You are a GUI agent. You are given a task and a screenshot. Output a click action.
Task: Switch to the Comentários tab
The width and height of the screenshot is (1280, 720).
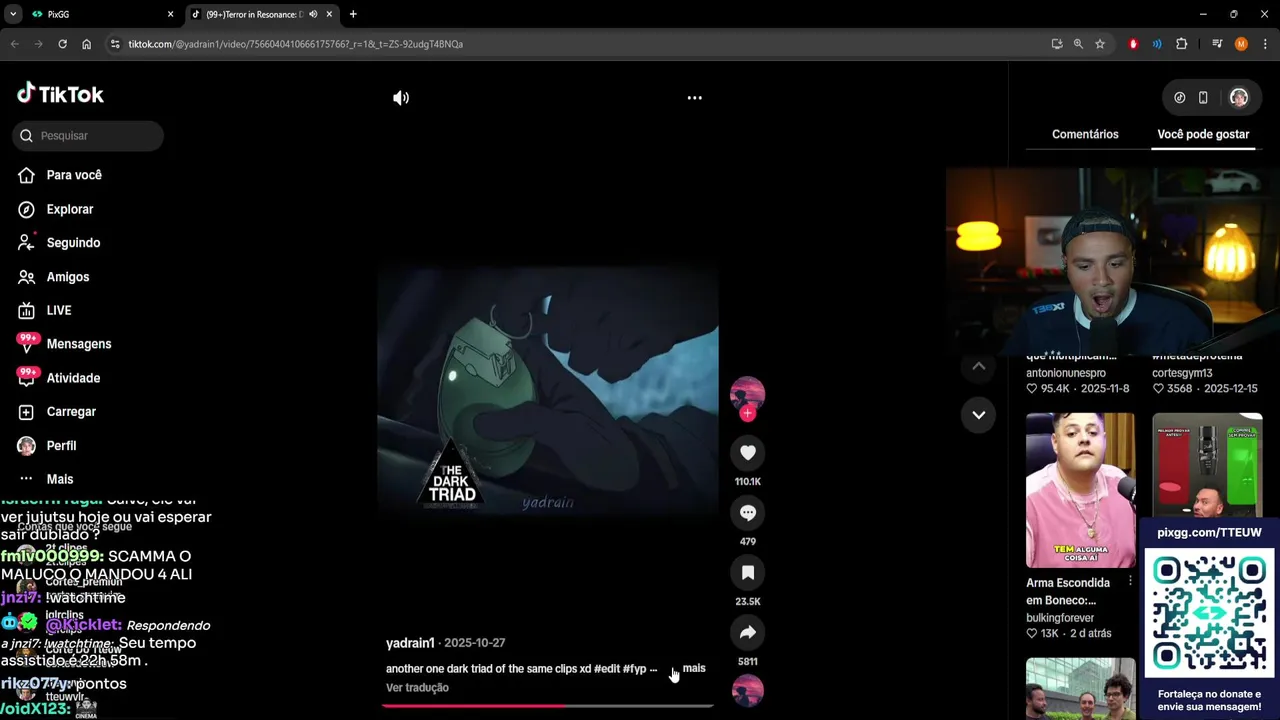click(1085, 134)
